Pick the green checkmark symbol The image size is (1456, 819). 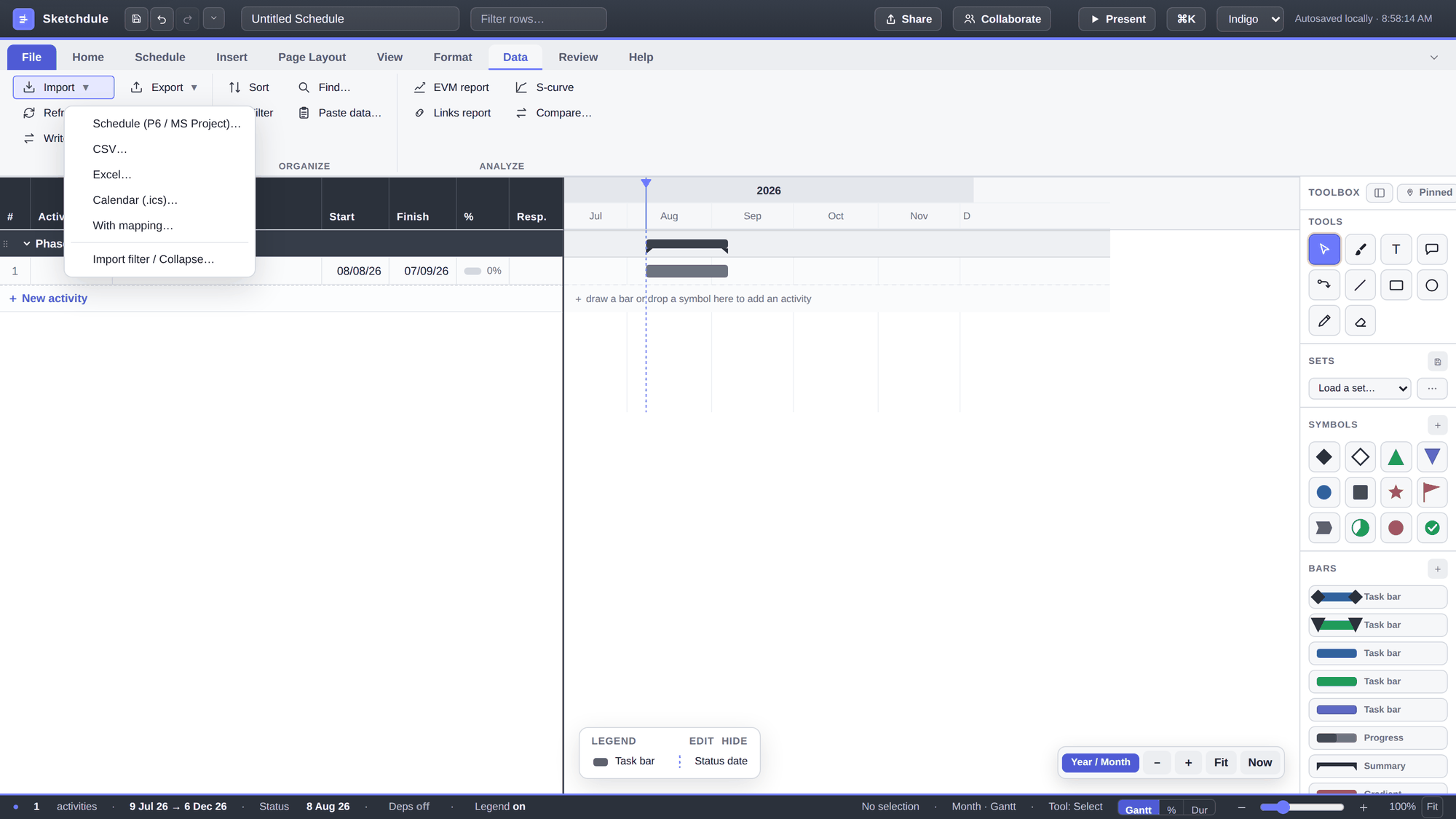pyautogui.click(x=1431, y=528)
